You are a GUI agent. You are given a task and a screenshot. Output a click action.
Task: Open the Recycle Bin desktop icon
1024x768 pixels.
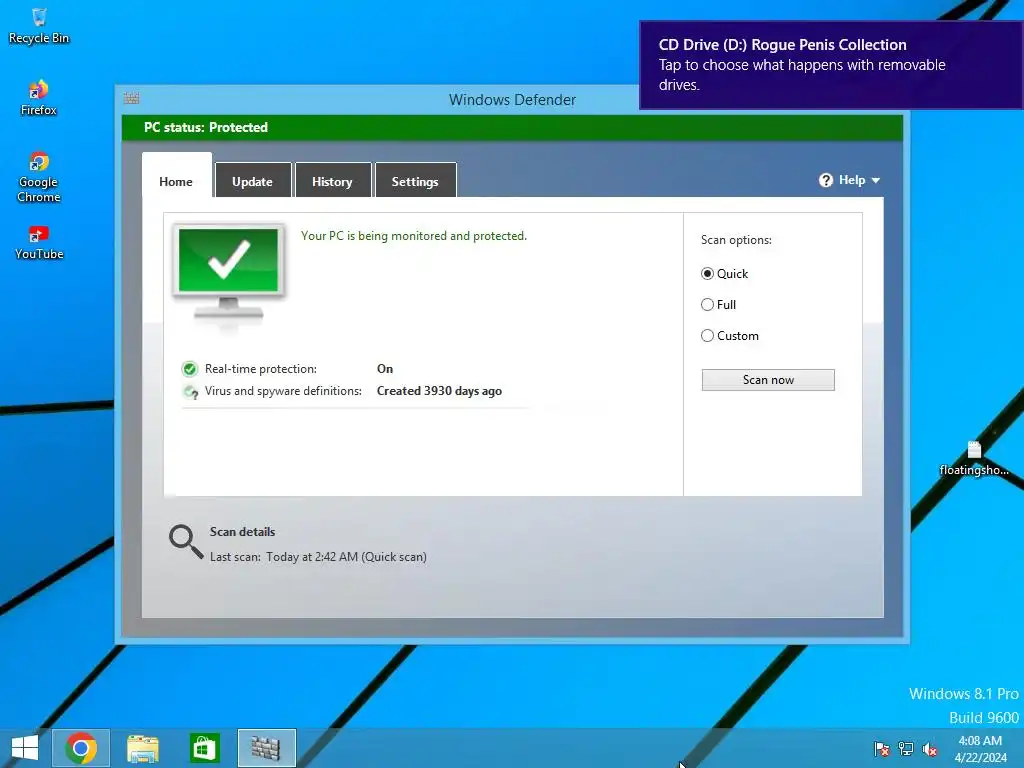[x=39, y=25]
